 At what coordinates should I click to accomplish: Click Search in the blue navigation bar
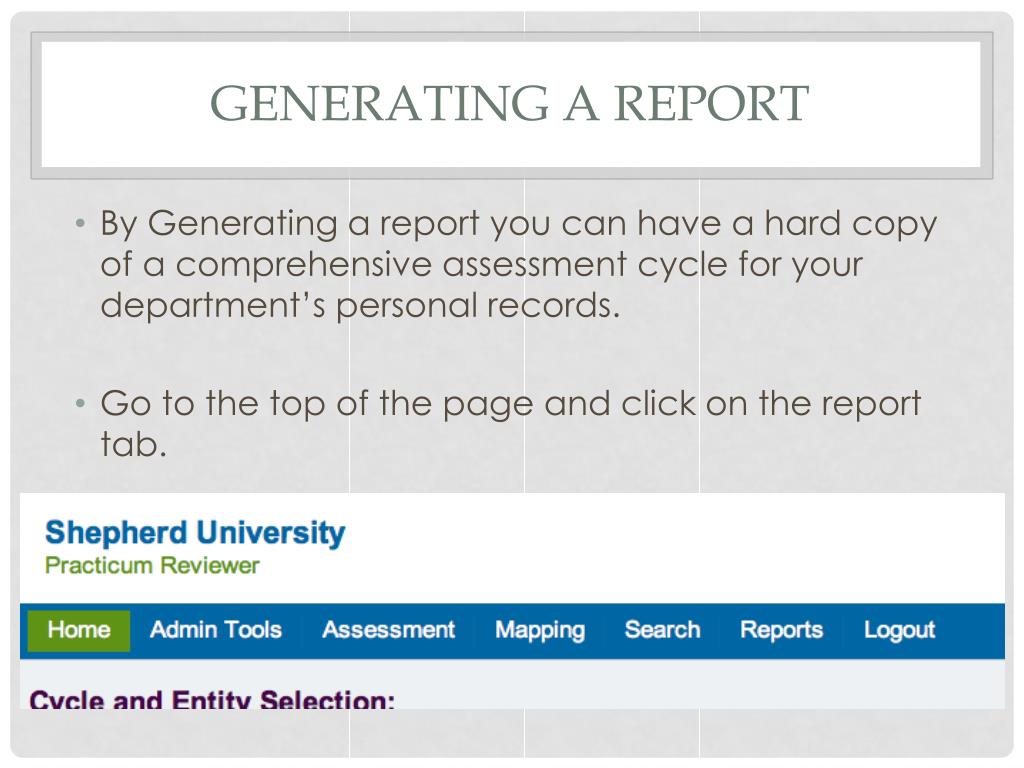click(x=662, y=630)
